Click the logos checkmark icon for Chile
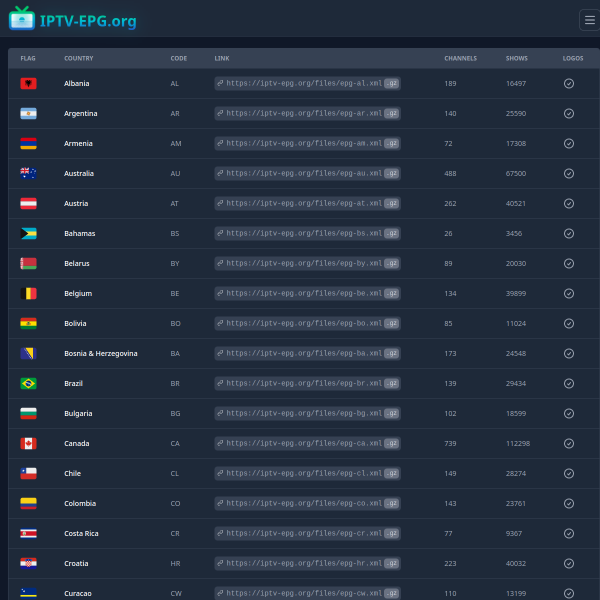Viewport: 600px width, 600px height. click(569, 473)
